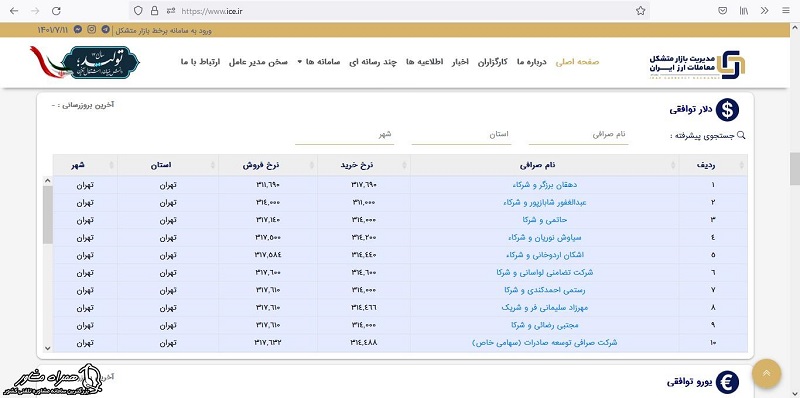
Task: Open رستمی احمدکندی و شرکا link
Action: (x=544, y=290)
